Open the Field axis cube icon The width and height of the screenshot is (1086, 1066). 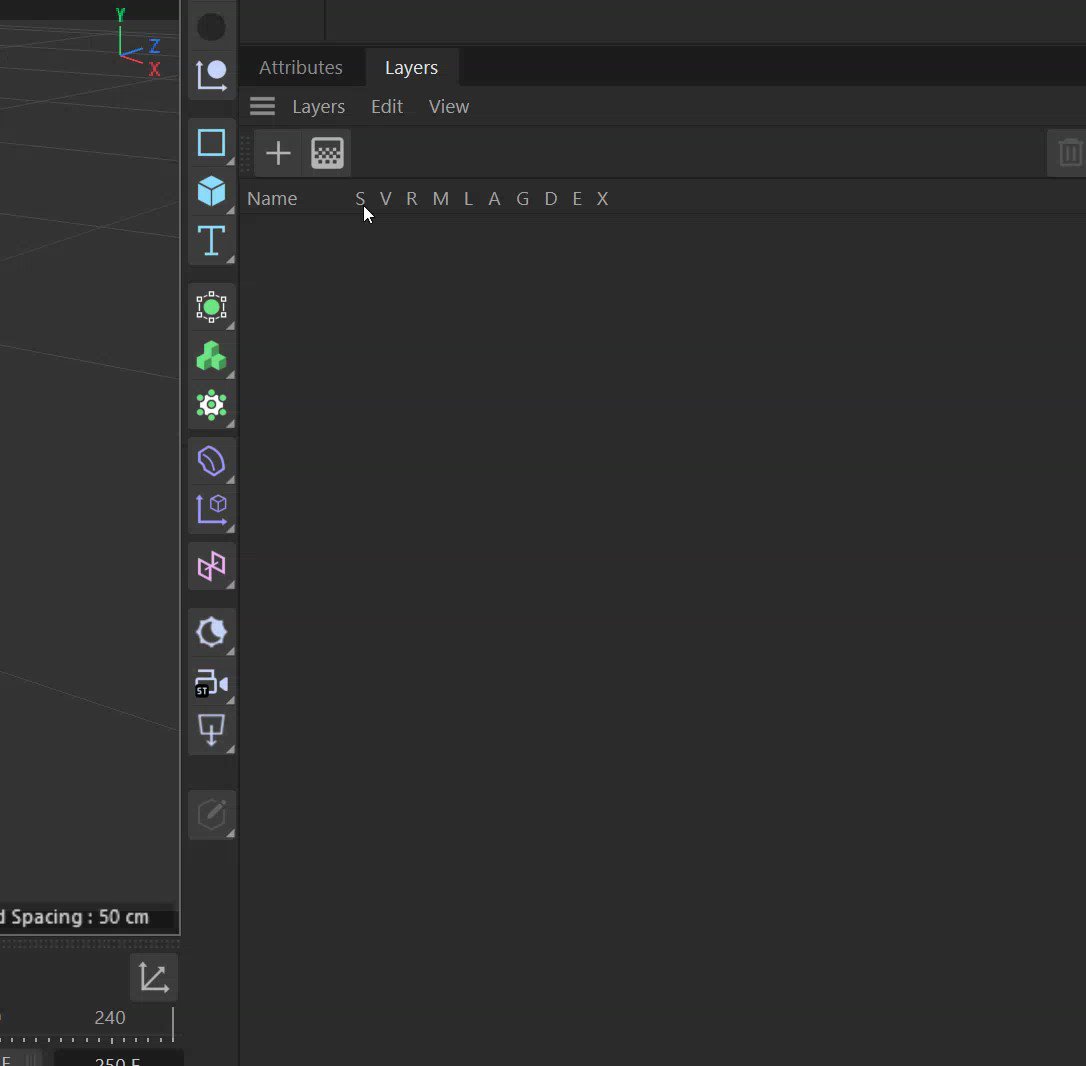click(x=211, y=510)
